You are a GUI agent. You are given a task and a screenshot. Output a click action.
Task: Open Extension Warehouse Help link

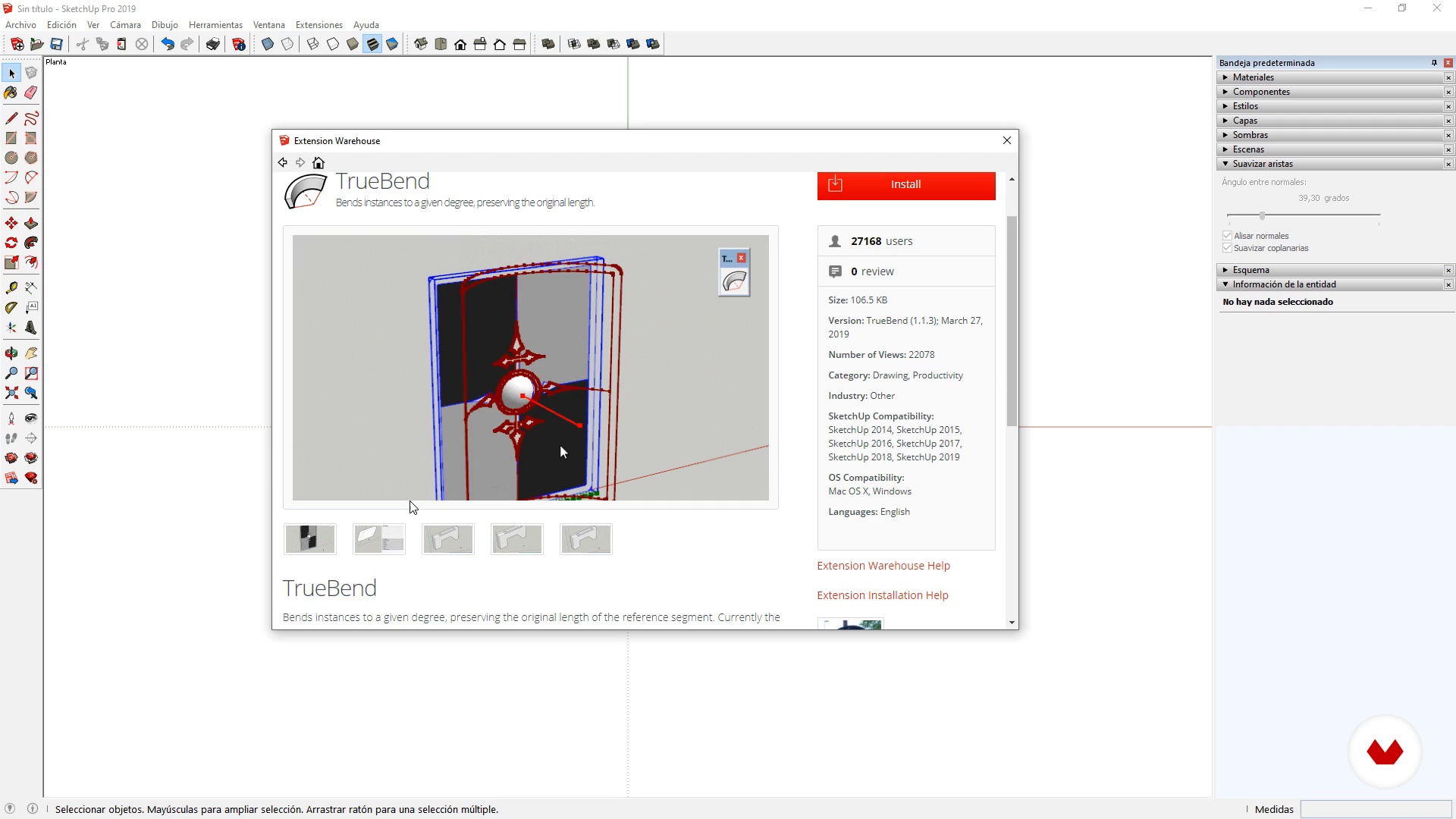click(883, 566)
